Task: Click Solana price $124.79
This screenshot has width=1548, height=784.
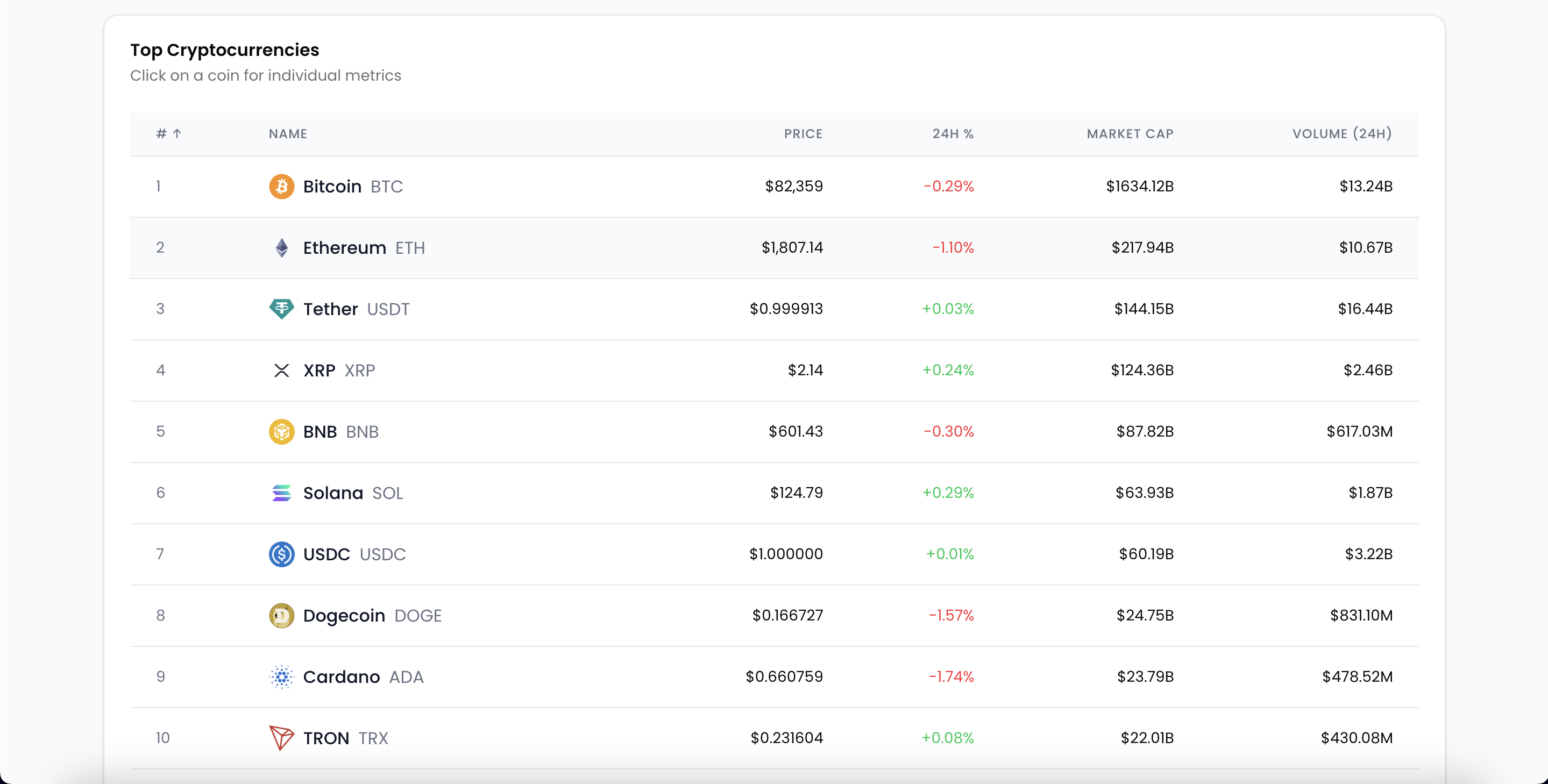Action: (796, 493)
